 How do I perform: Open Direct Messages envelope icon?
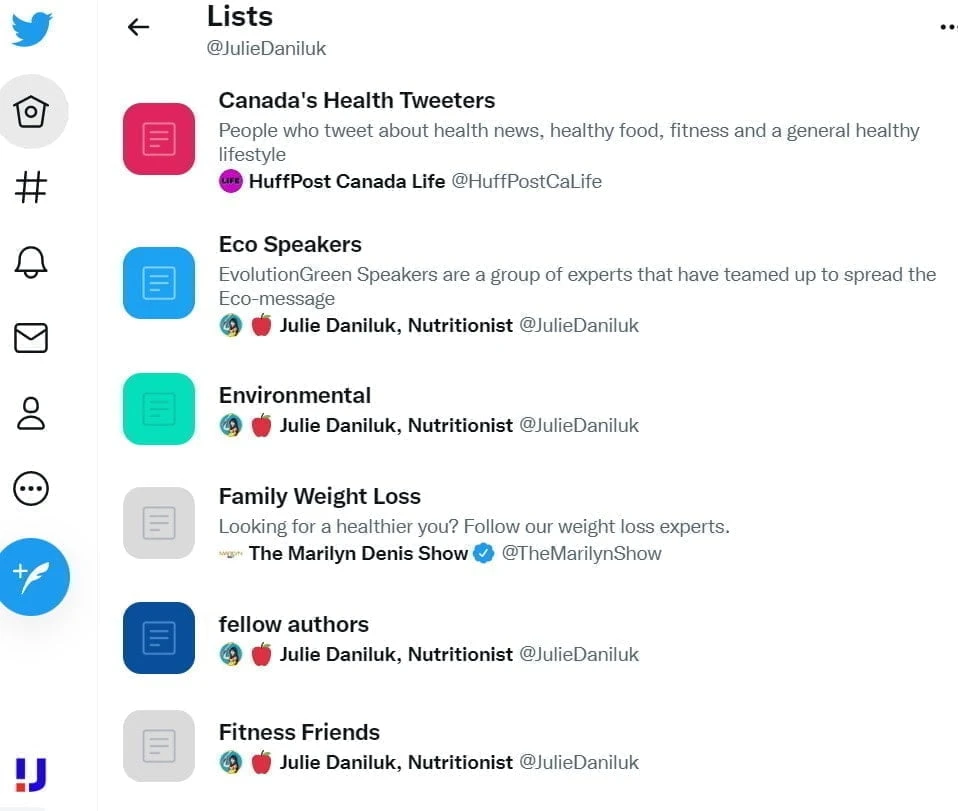(x=31, y=337)
